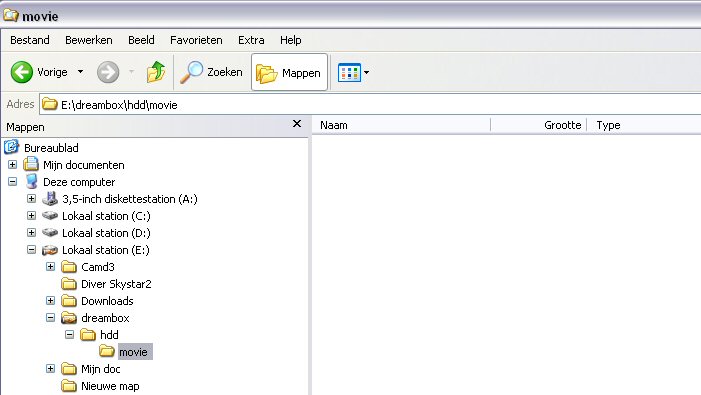Click the address bar path field
The width and height of the screenshot is (701, 395).
click(370, 105)
